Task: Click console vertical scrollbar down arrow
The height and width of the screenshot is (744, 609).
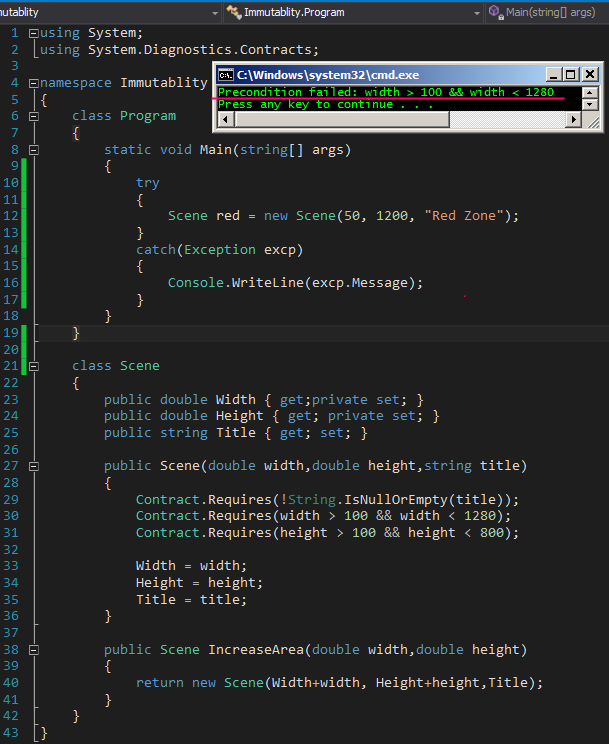Action: tap(590, 104)
